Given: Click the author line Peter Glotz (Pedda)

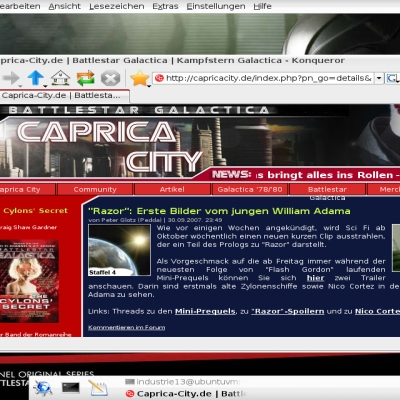Looking at the screenshot, I should [x=125, y=220].
